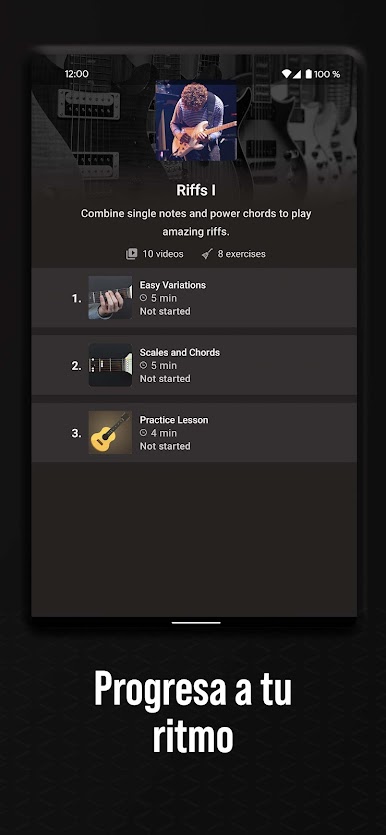Tap the videos playlist icon
386x835 pixels.
[x=132, y=254]
